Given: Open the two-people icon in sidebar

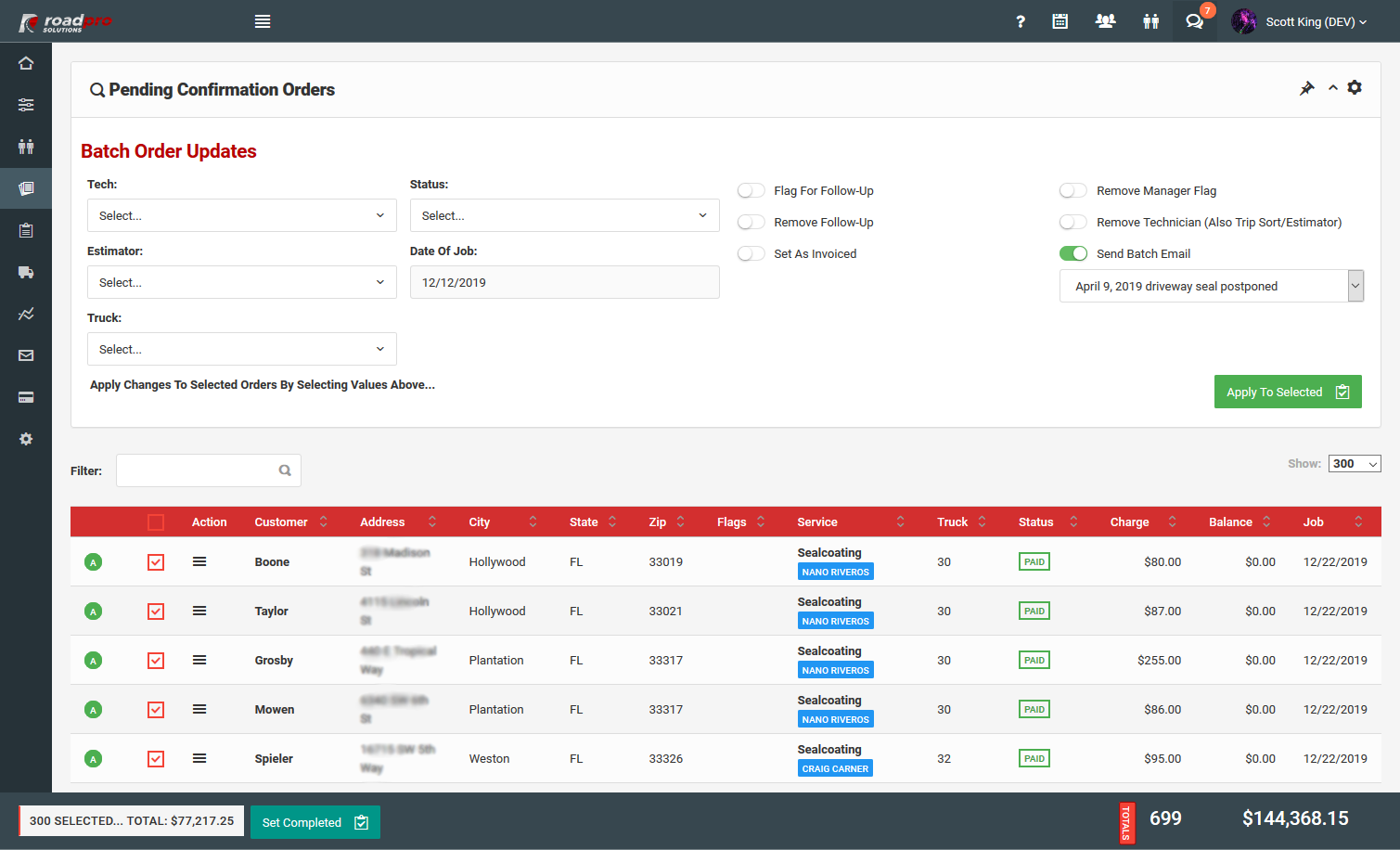Looking at the screenshot, I should (26, 147).
